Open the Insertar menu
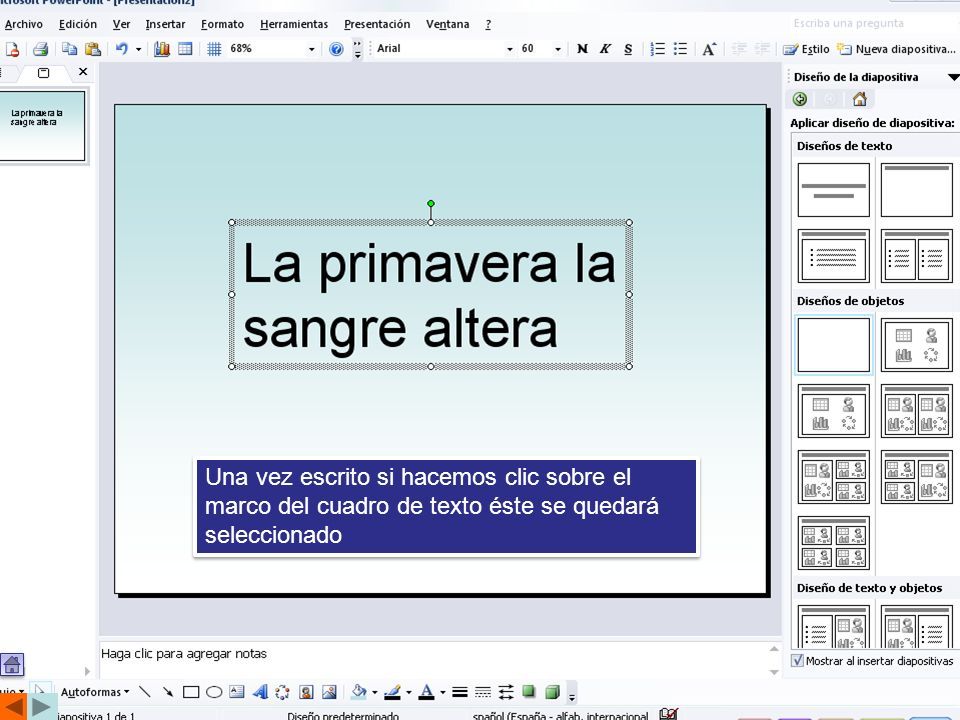 pyautogui.click(x=165, y=24)
